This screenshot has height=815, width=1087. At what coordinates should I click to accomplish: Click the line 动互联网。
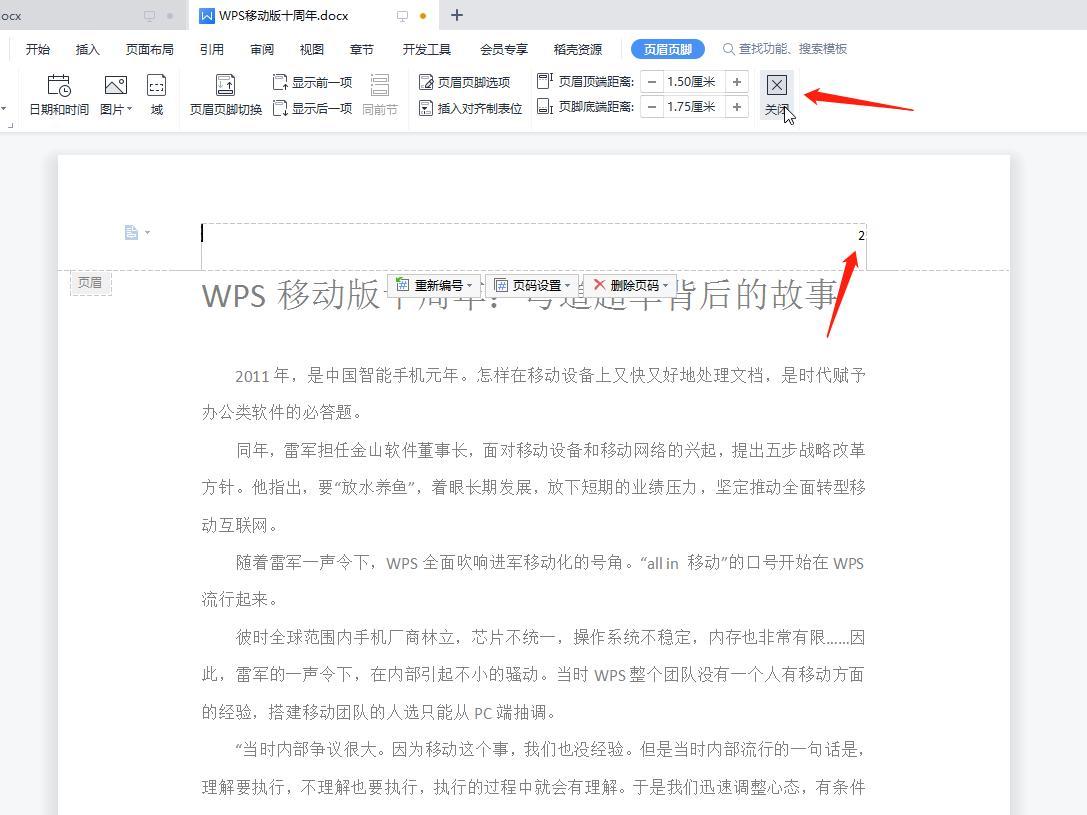pyautogui.click(x=240, y=525)
